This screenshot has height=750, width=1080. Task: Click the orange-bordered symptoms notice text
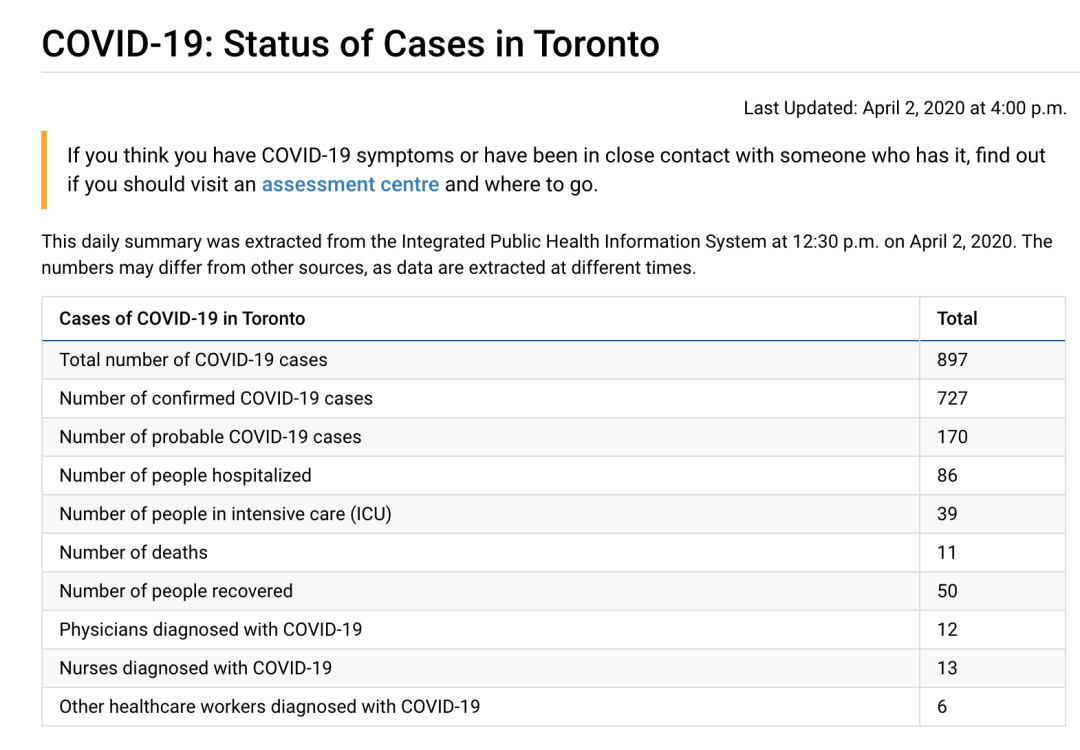[556, 170]
